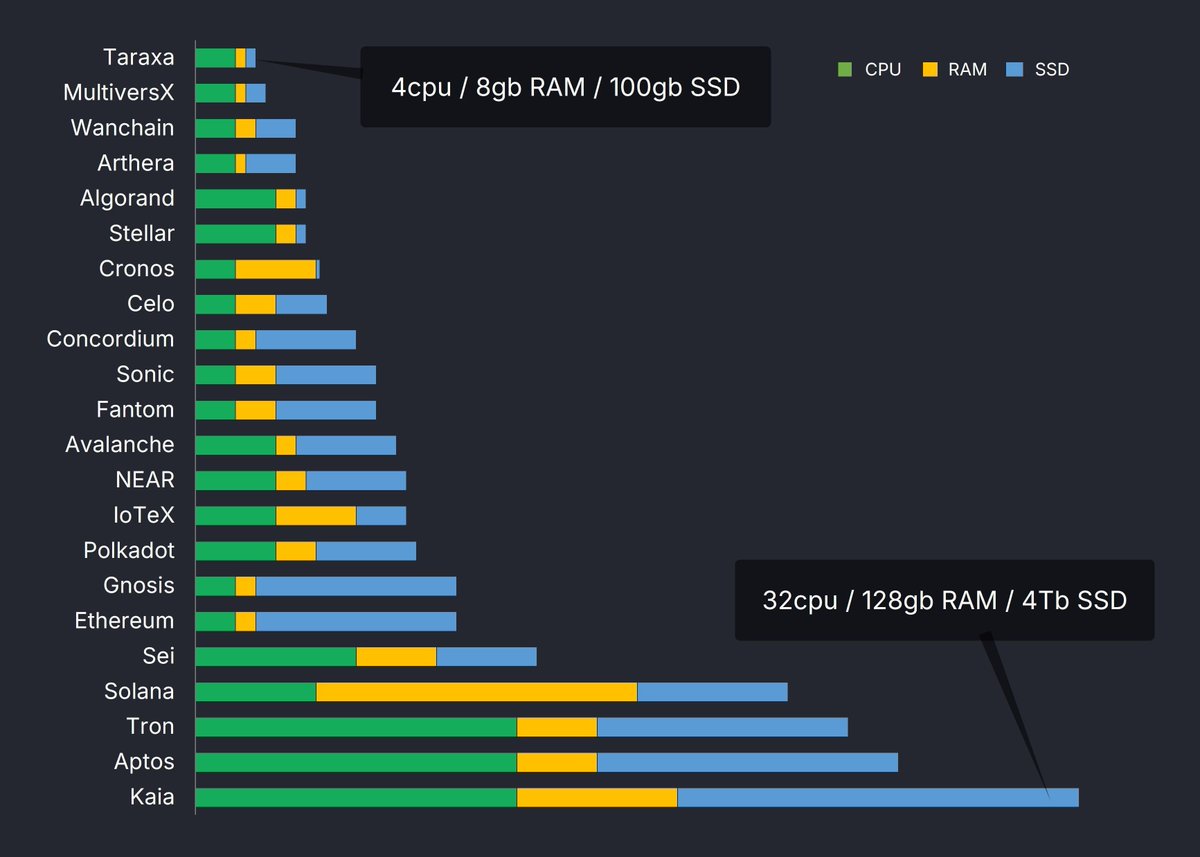Click Avalanche's blue SSD bar segment
The height and width of the screenshot is (857, 1200).
(x=345, y=444)
